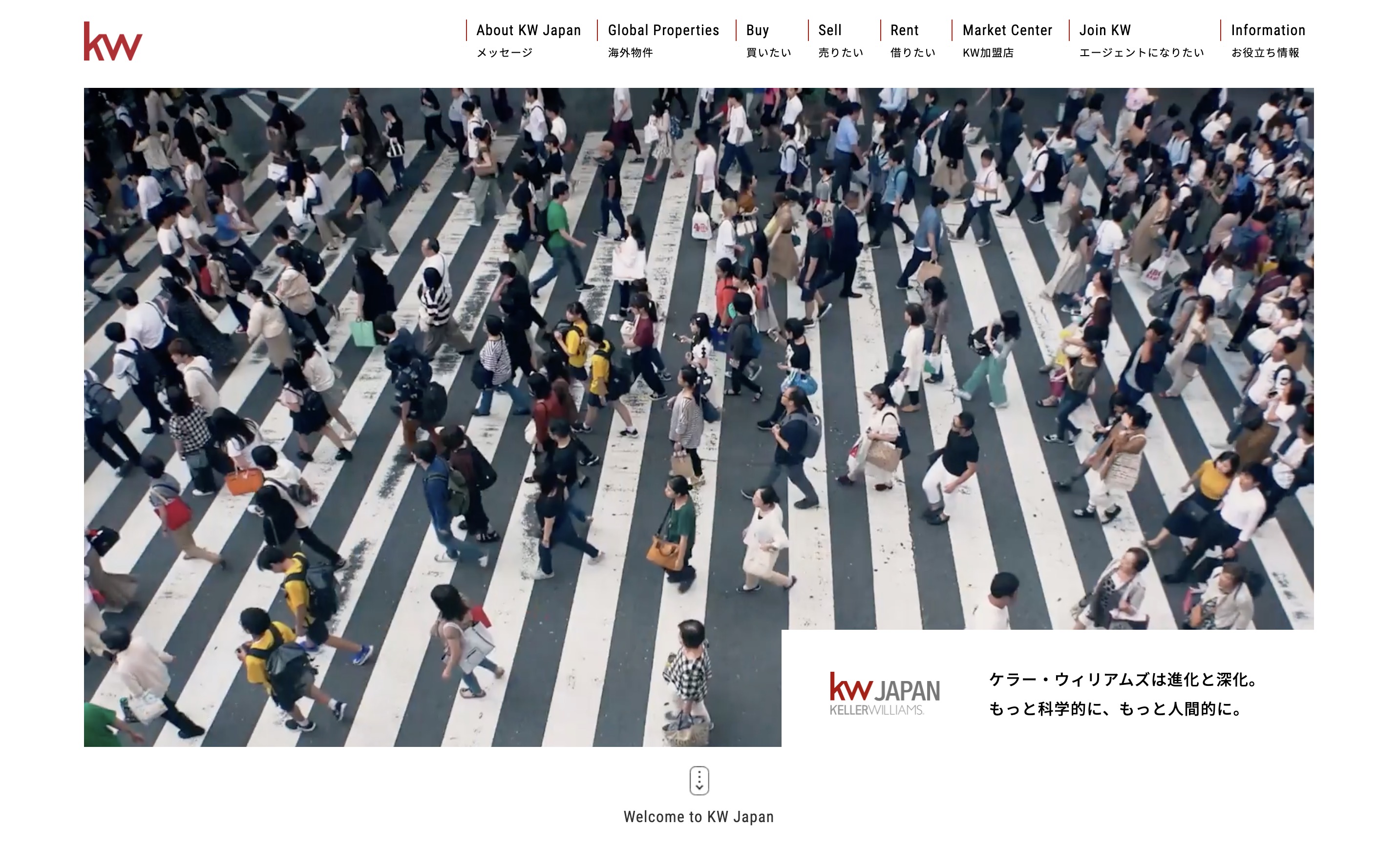Open the About KW Japan menu
Screen dimensions: 1398x868
click(528, 30)
